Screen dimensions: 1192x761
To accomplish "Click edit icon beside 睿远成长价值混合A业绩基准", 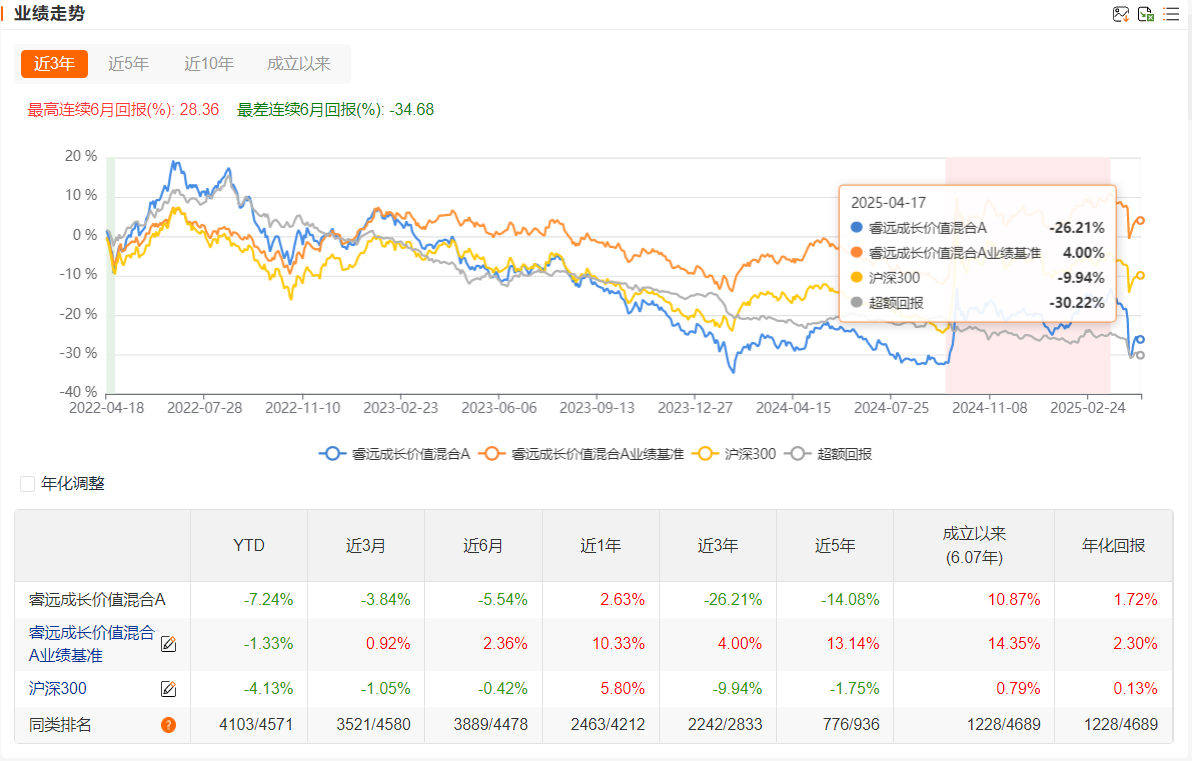I will [169, 645].
